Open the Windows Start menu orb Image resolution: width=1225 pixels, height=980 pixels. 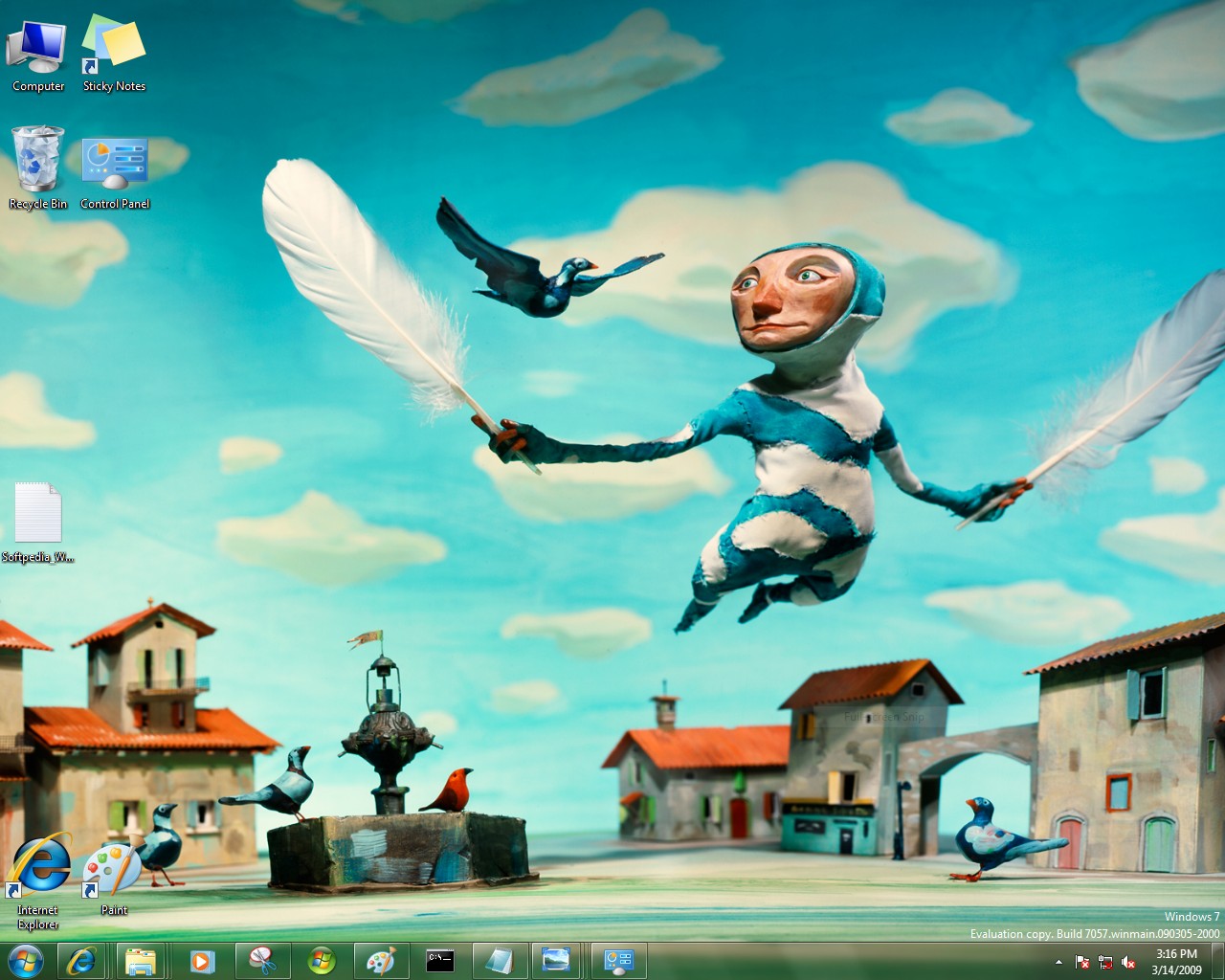[25, 961]
